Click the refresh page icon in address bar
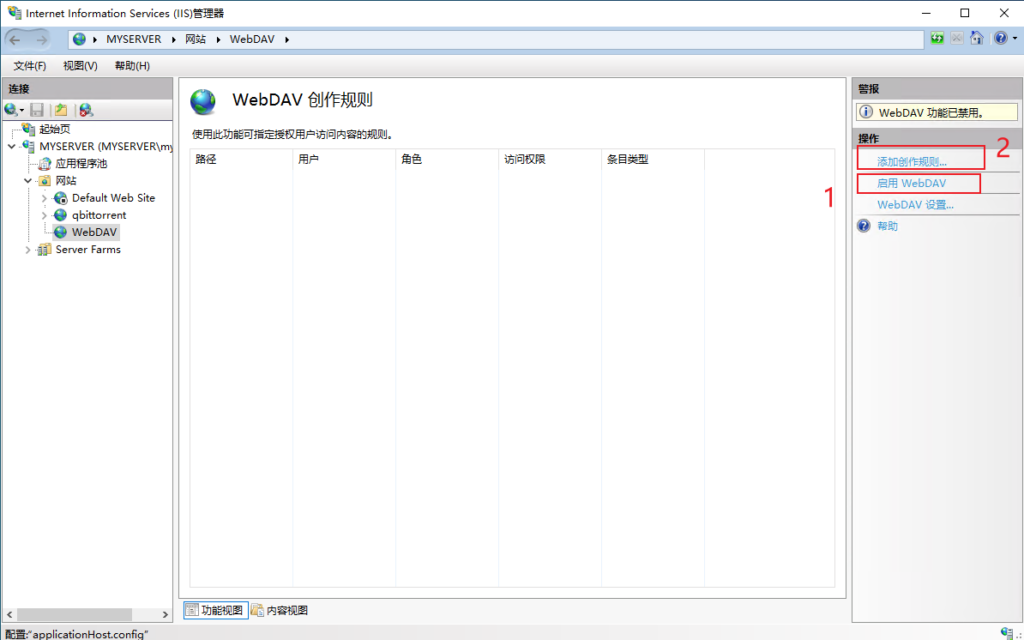 point(937,38)
